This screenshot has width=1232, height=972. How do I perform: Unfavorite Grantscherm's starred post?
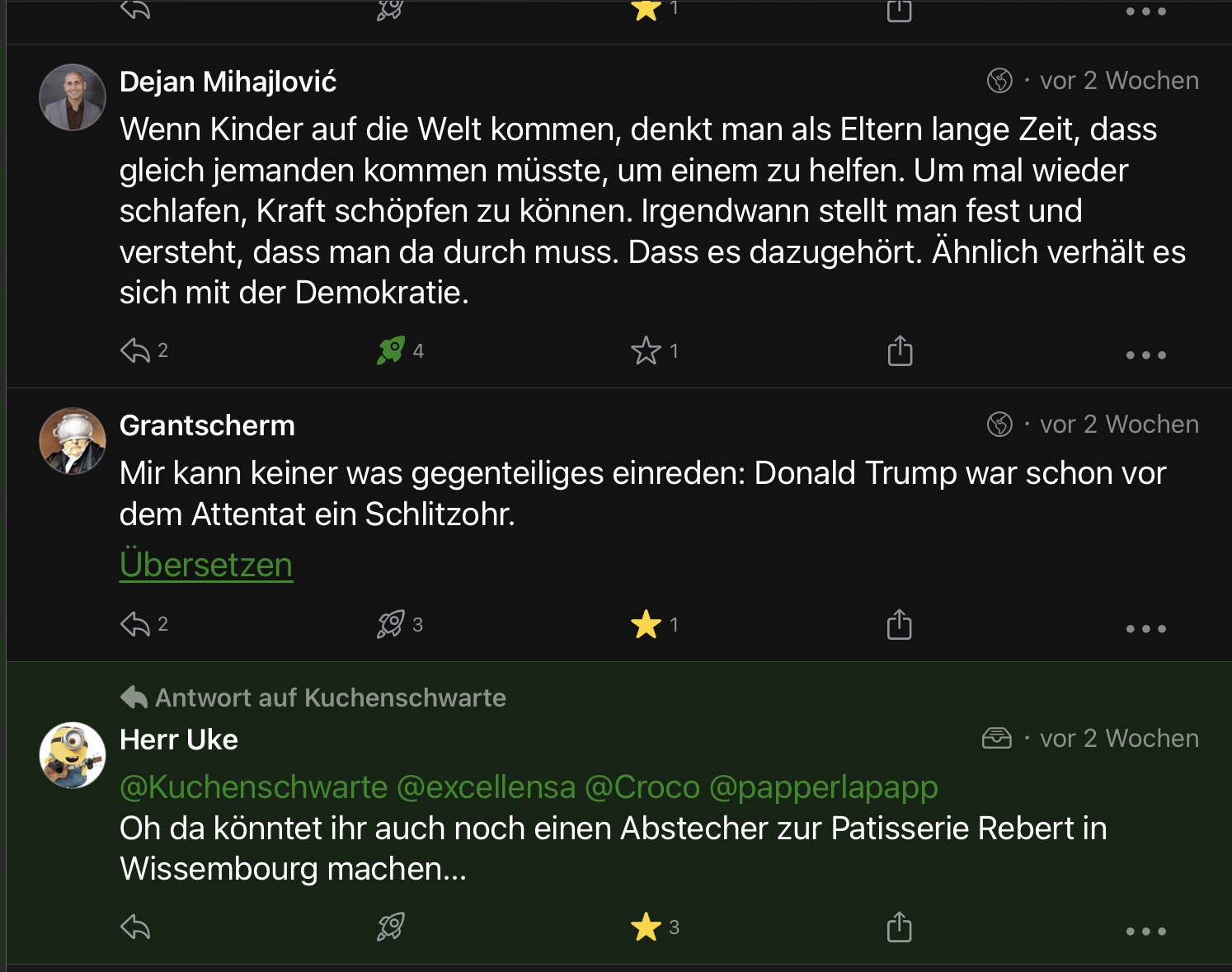(646, 624)
